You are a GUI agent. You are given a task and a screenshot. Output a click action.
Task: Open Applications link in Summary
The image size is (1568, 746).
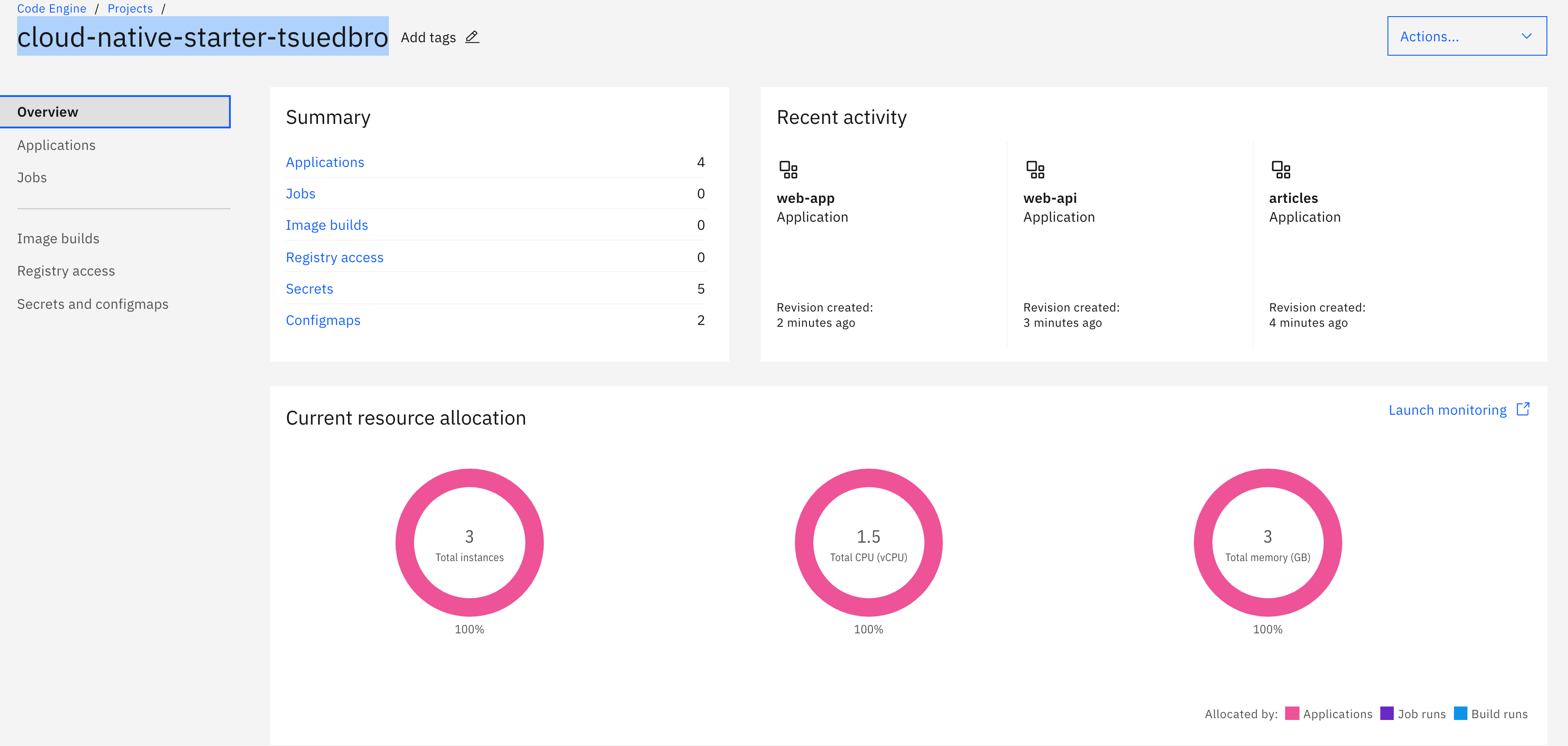[325, 162]
